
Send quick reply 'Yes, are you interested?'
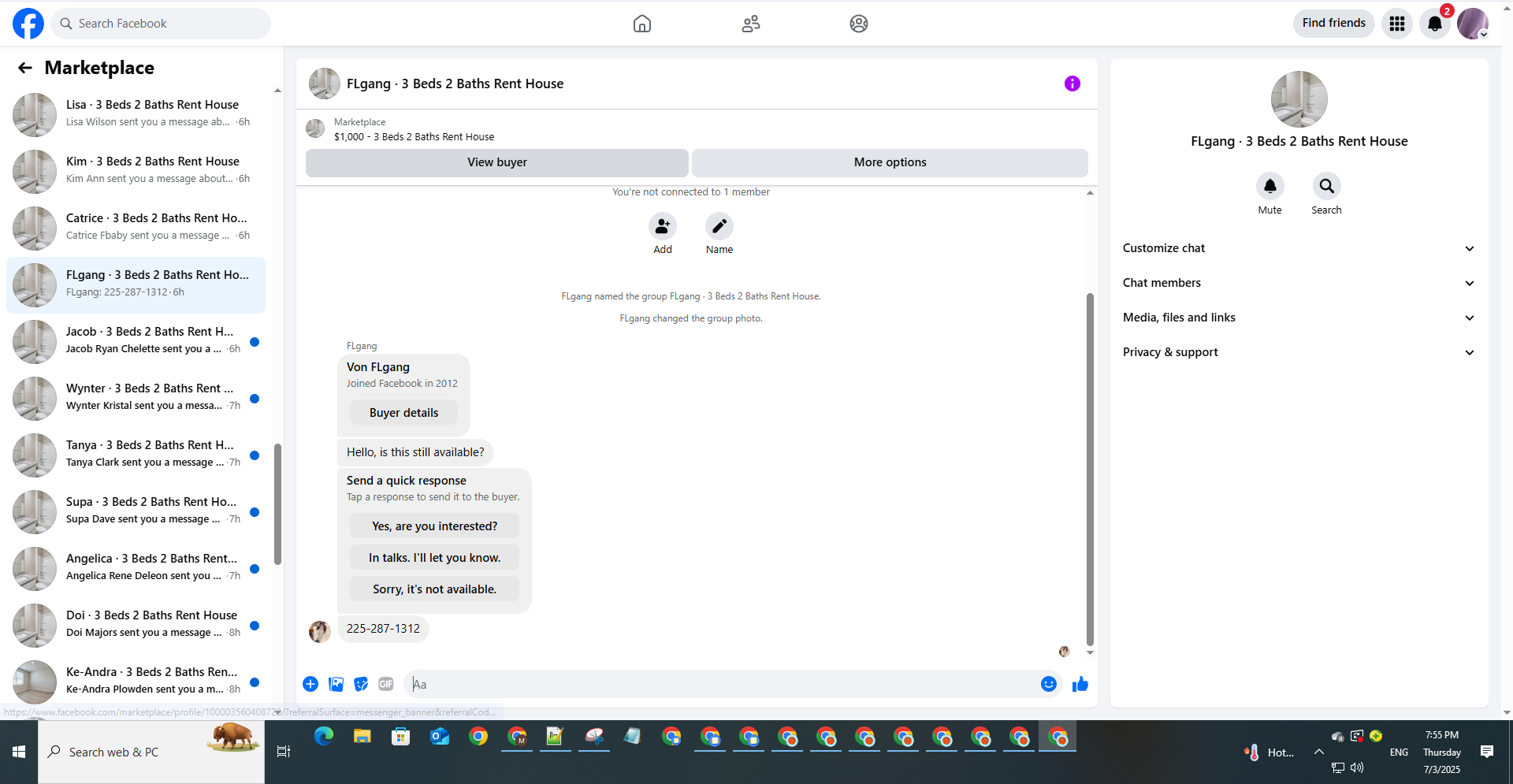point(435,526)
